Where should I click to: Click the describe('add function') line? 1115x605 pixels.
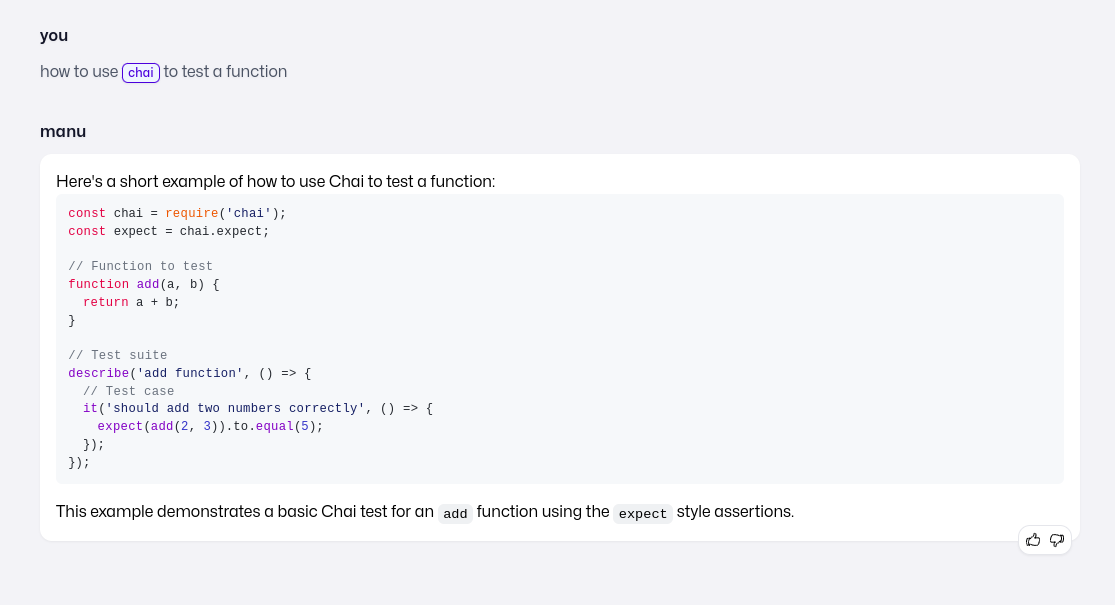click(x=190, y=373)
